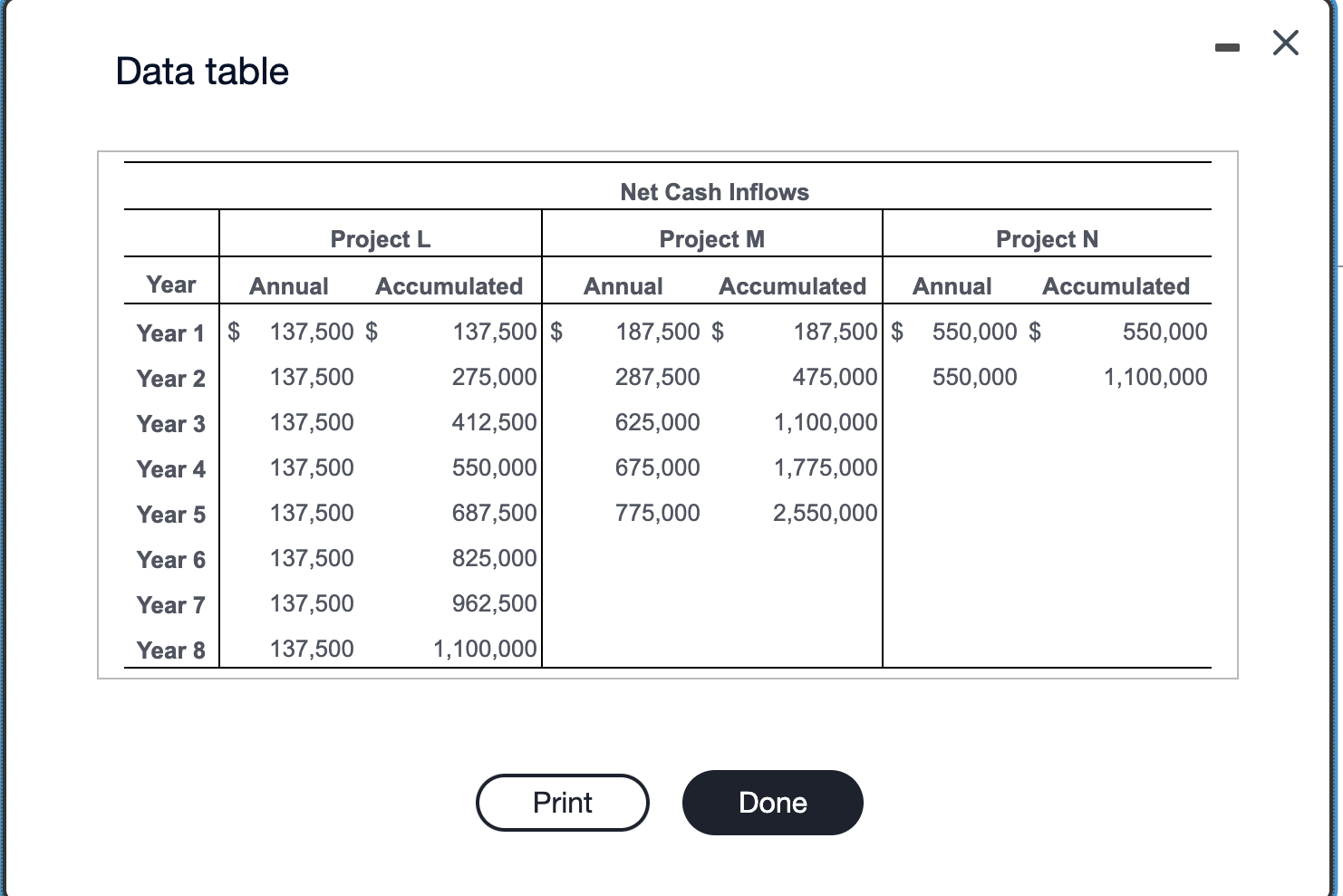Click Project L accumulated value 687,500 for Year 5
Viewport: 1343px width, 896px height.
[494, 512]
